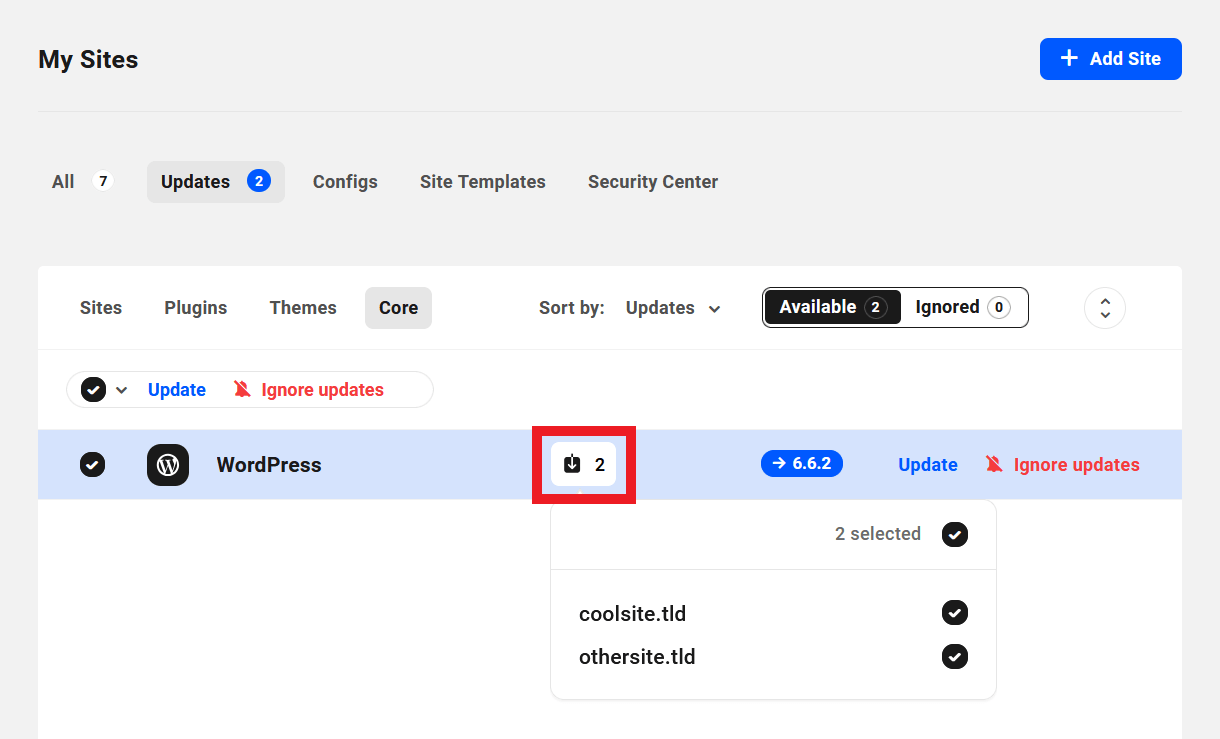This screenshot has height=739, width=1220.
Task: Switch to the Plugins sub-tab
Action: [x=196, y=308]
